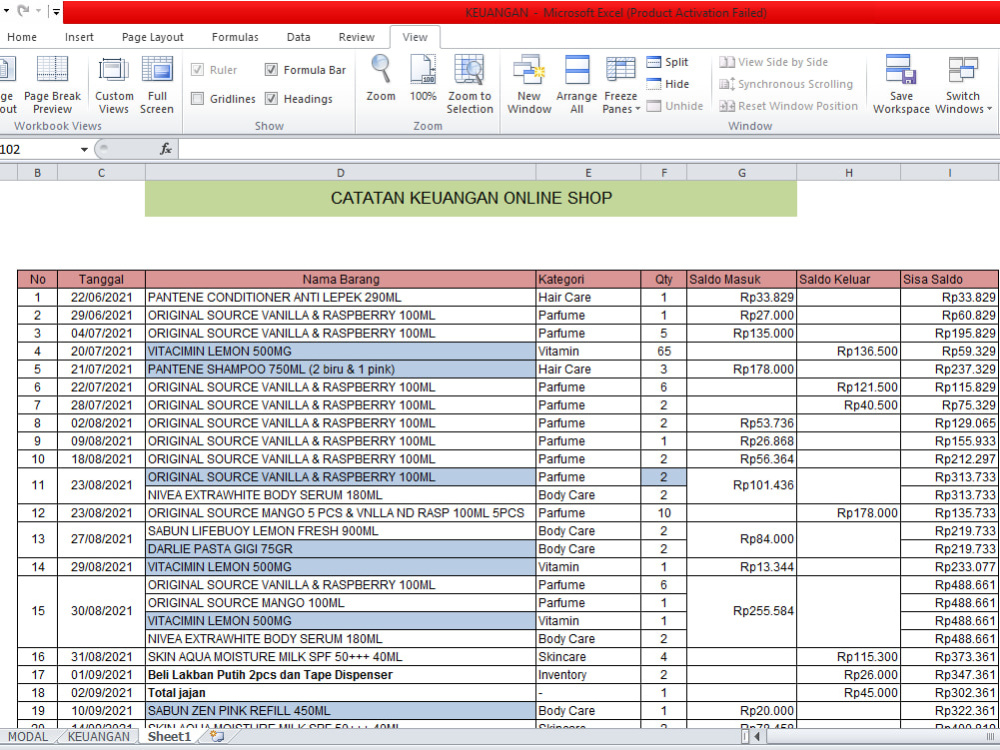Viewport: 1000px width, 750px height.
Task: Select the Skincare category cell
Action: (x=588, y=657)
